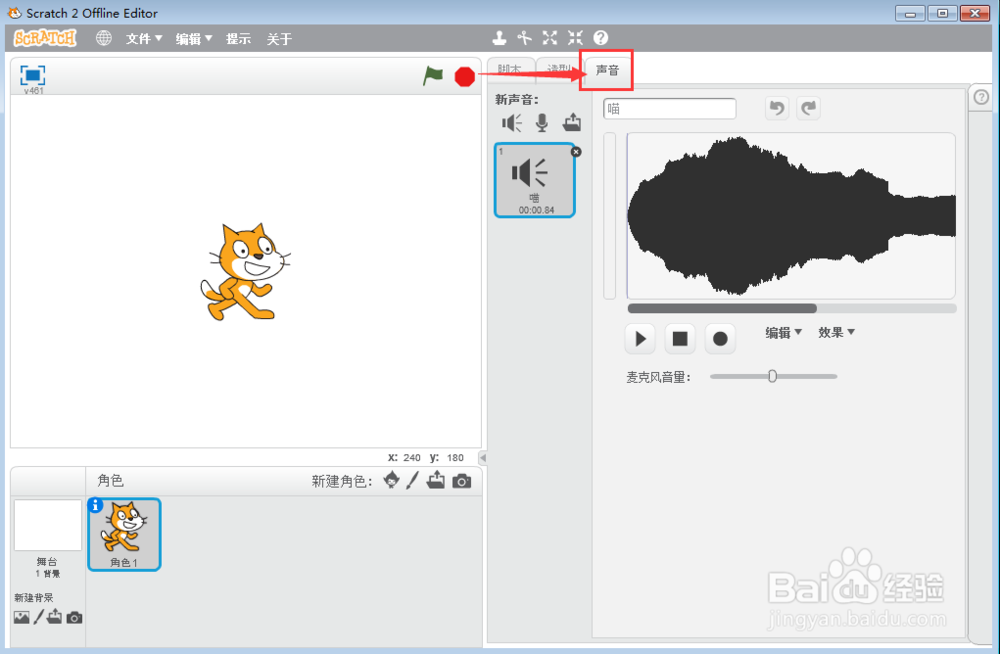The height and width of the screenshot is (654, 1000).
Task: Click the 新声音: label
Action: coord(517,100)
